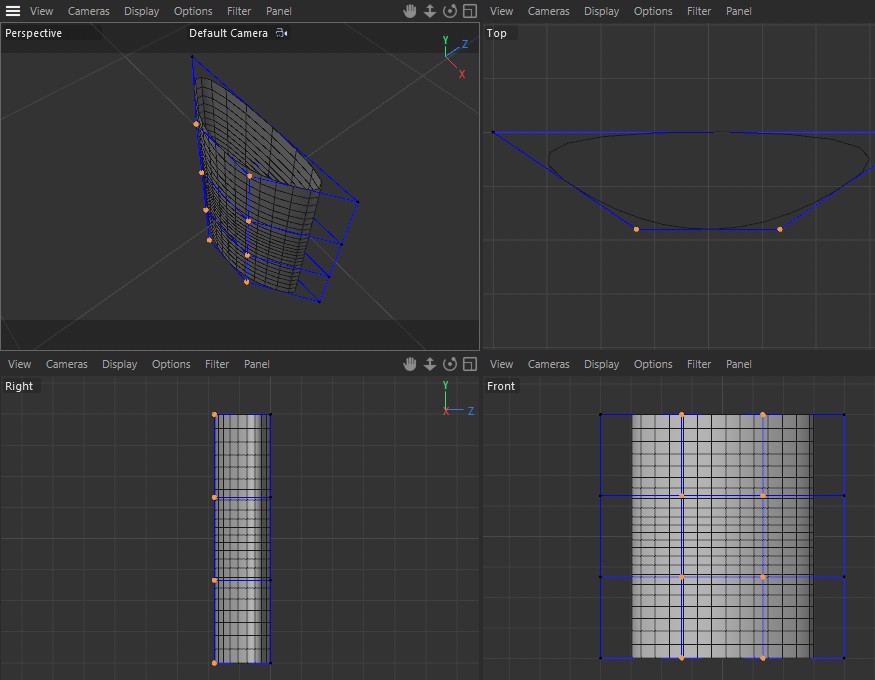Click the Right viewport label
This screenshot has width=875, height=680.
(x=19, y=386)
